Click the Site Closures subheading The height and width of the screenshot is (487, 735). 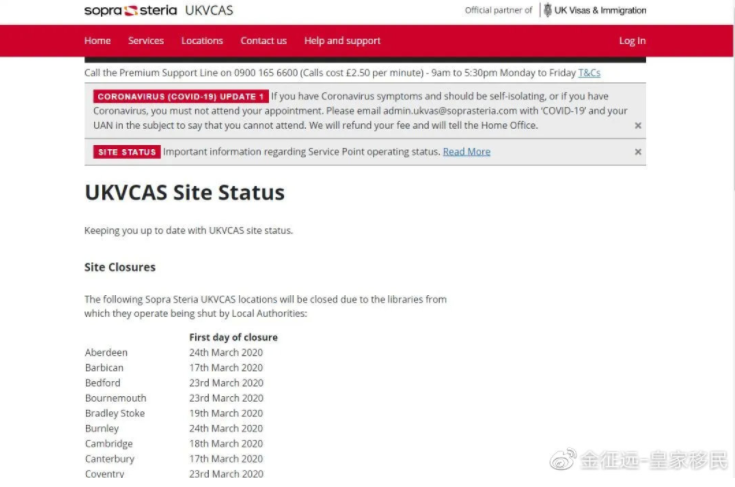point(120,267)
